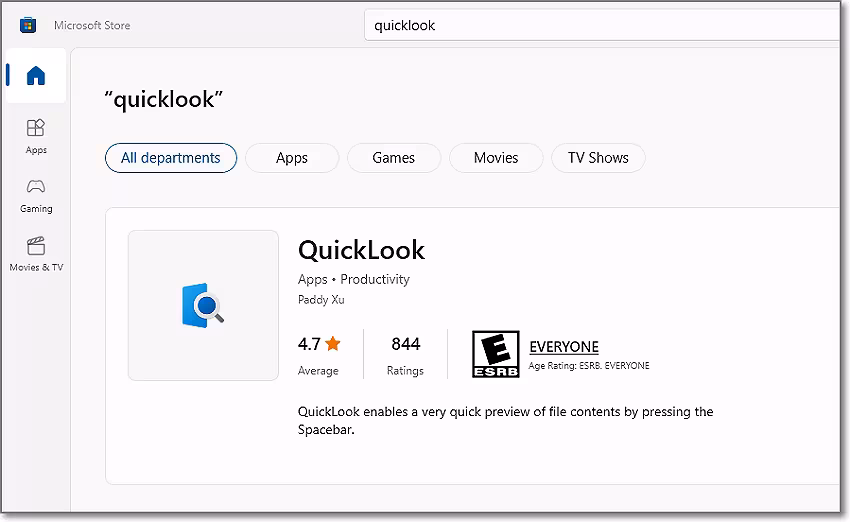Click the EVERYONE age rating link
This screenshot has width=850, height=522.
click(x=564, y=347)
